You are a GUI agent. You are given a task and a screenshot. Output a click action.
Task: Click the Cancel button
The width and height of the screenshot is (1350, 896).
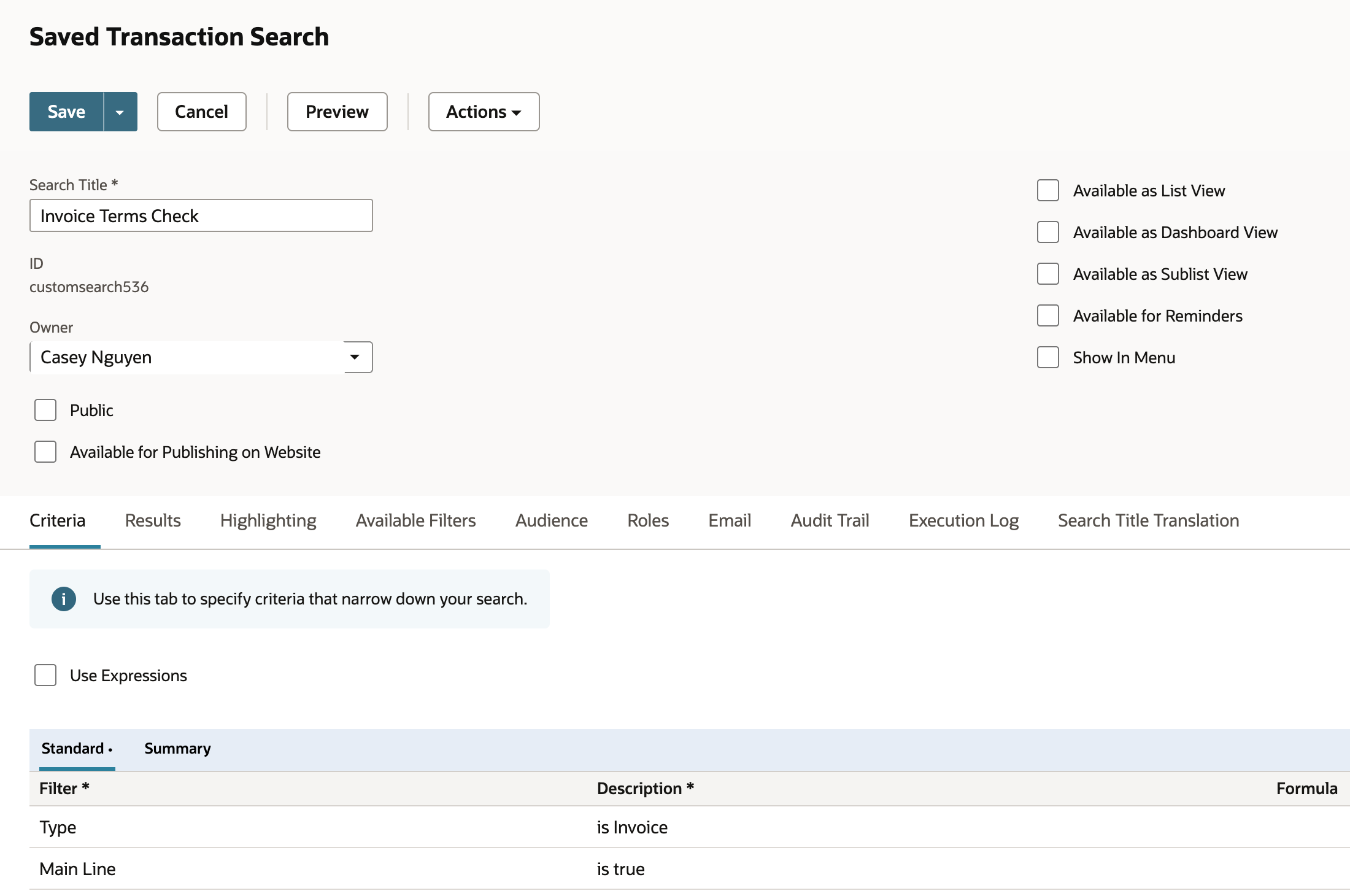pos(201,112)
